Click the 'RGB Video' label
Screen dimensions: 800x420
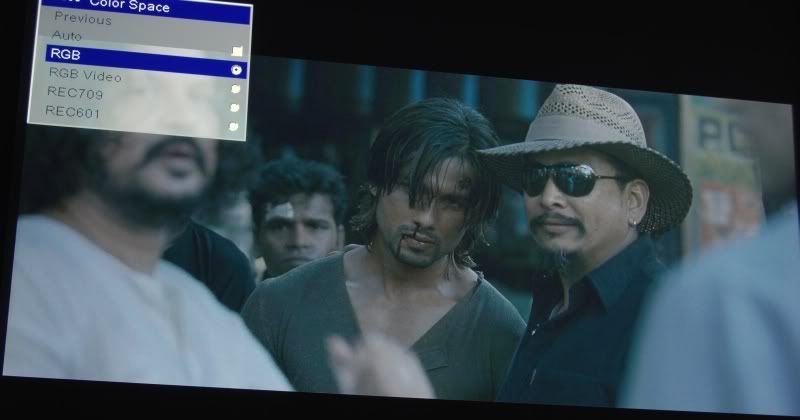tap(85, 75)
